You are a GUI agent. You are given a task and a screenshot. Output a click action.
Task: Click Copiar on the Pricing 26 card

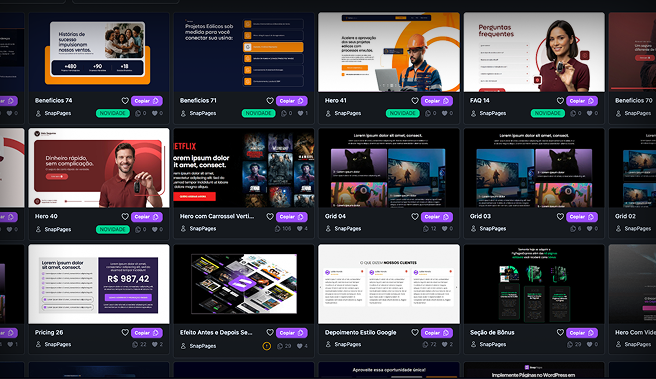pyautogui.click(x=146, y=333)
